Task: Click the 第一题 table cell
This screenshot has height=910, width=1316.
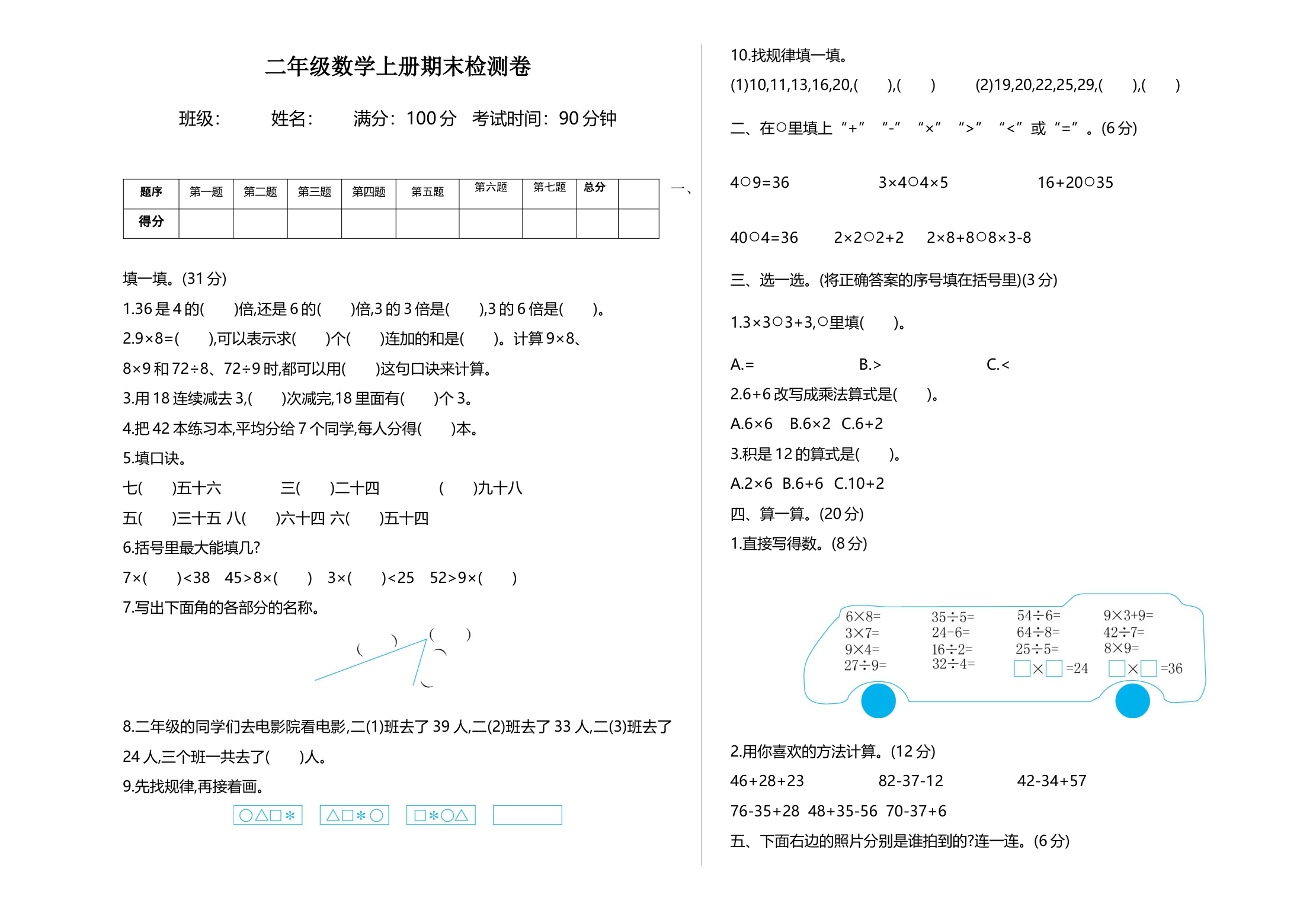Action: point(206,194)
